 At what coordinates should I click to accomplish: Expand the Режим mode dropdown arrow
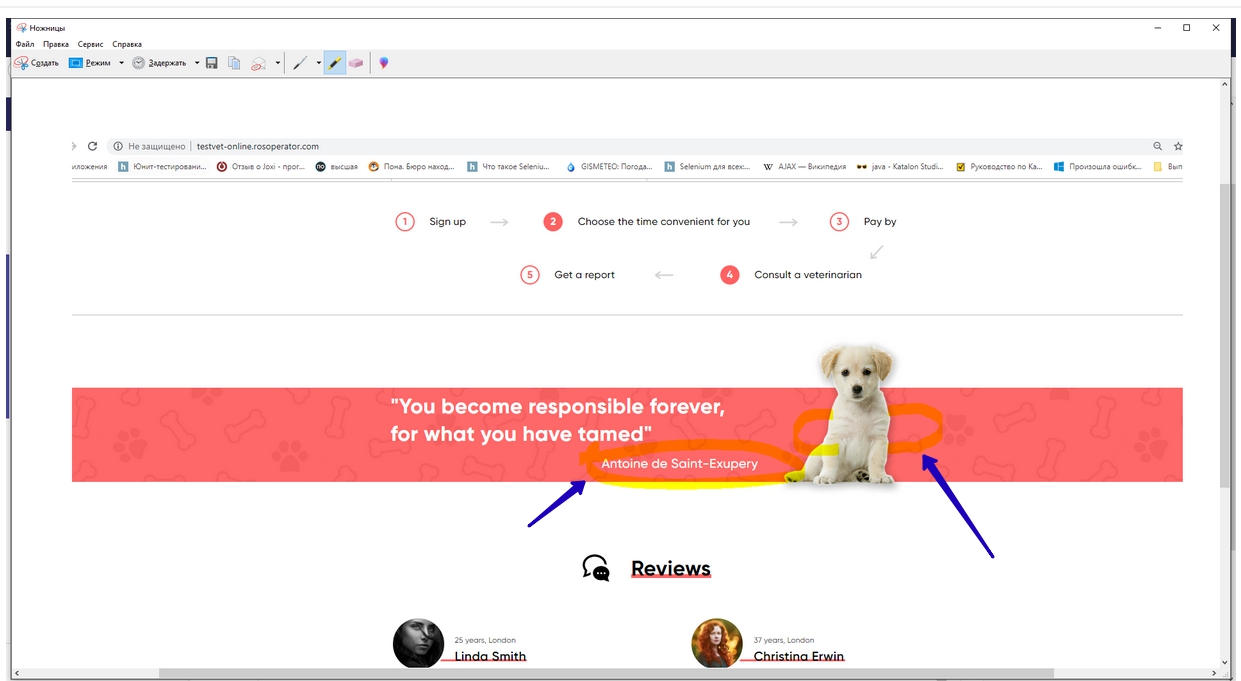(122, 63)
